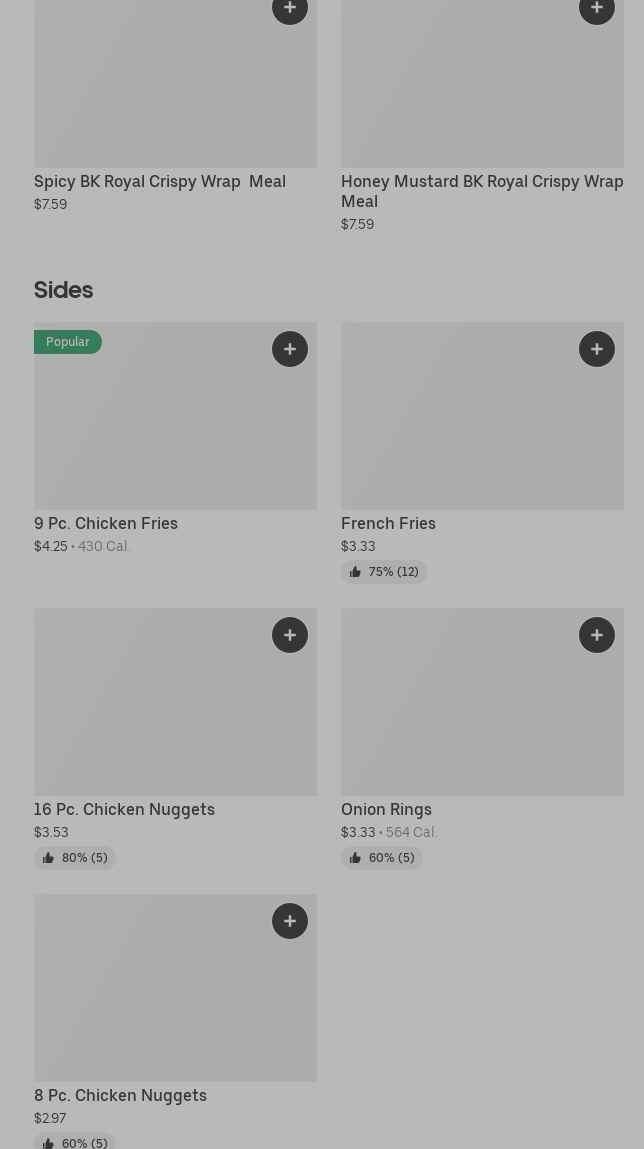This screenshot has width=644, height=1149.
Task: Add Honey Mustard BK Royal Wrap Meal
Action: coord(597,9)
